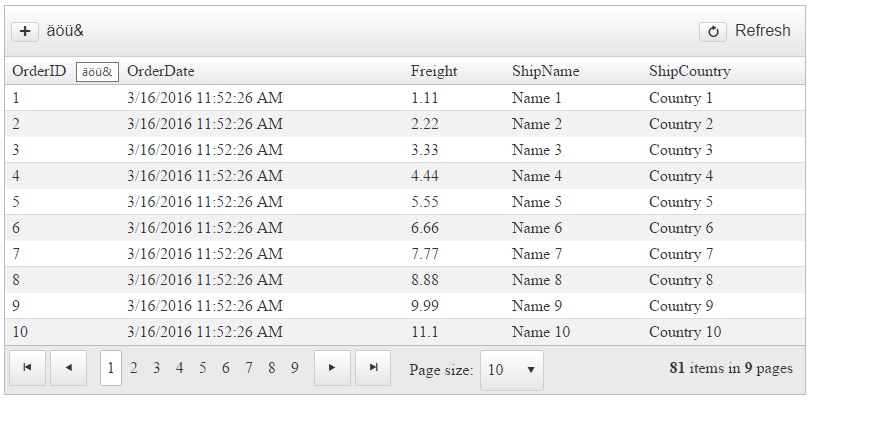Image resolution: width=894 pixels, height=431 pixels.
Task: Click the äöü& button beside OrderID
Action: [x=97, y=72]
